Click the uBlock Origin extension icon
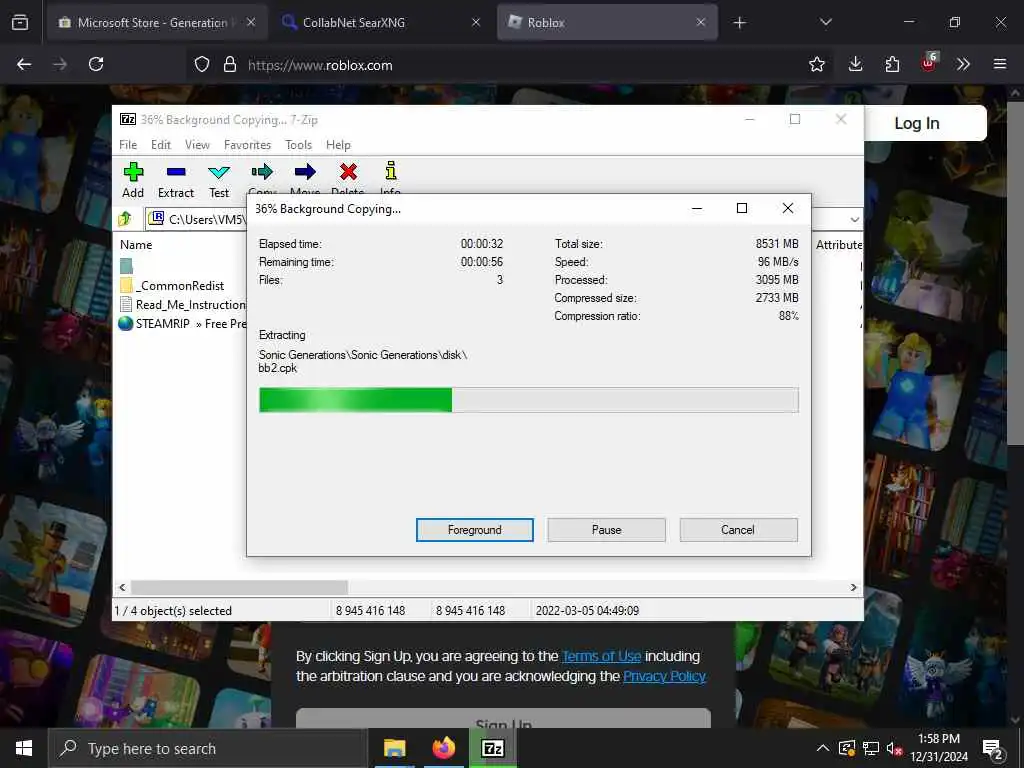Image resolution: width=1024 pixels, height=768 pixels. tap(929, 63)
